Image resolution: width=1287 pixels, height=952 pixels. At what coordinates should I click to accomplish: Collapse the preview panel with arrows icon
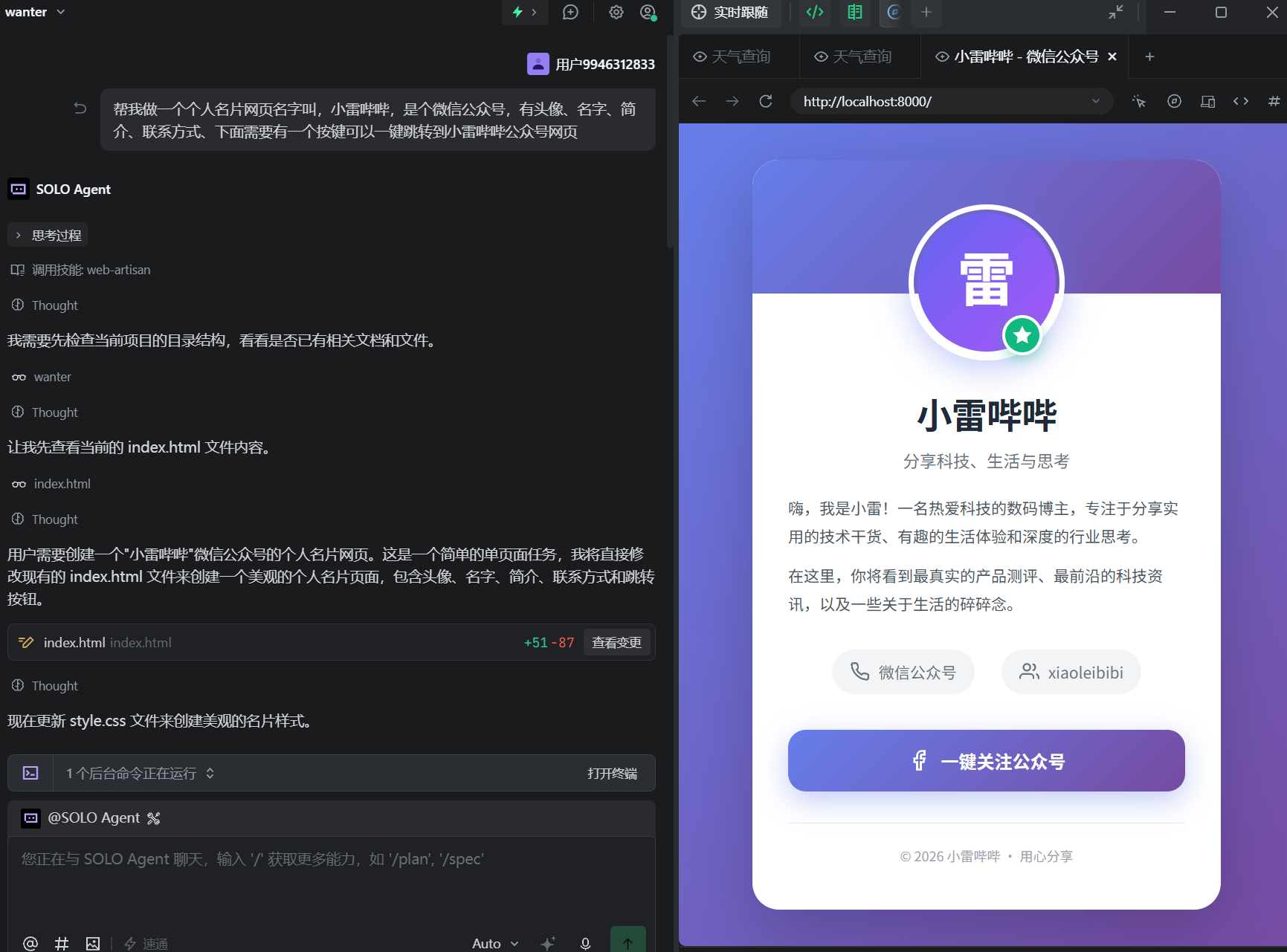click(1116, 12)
